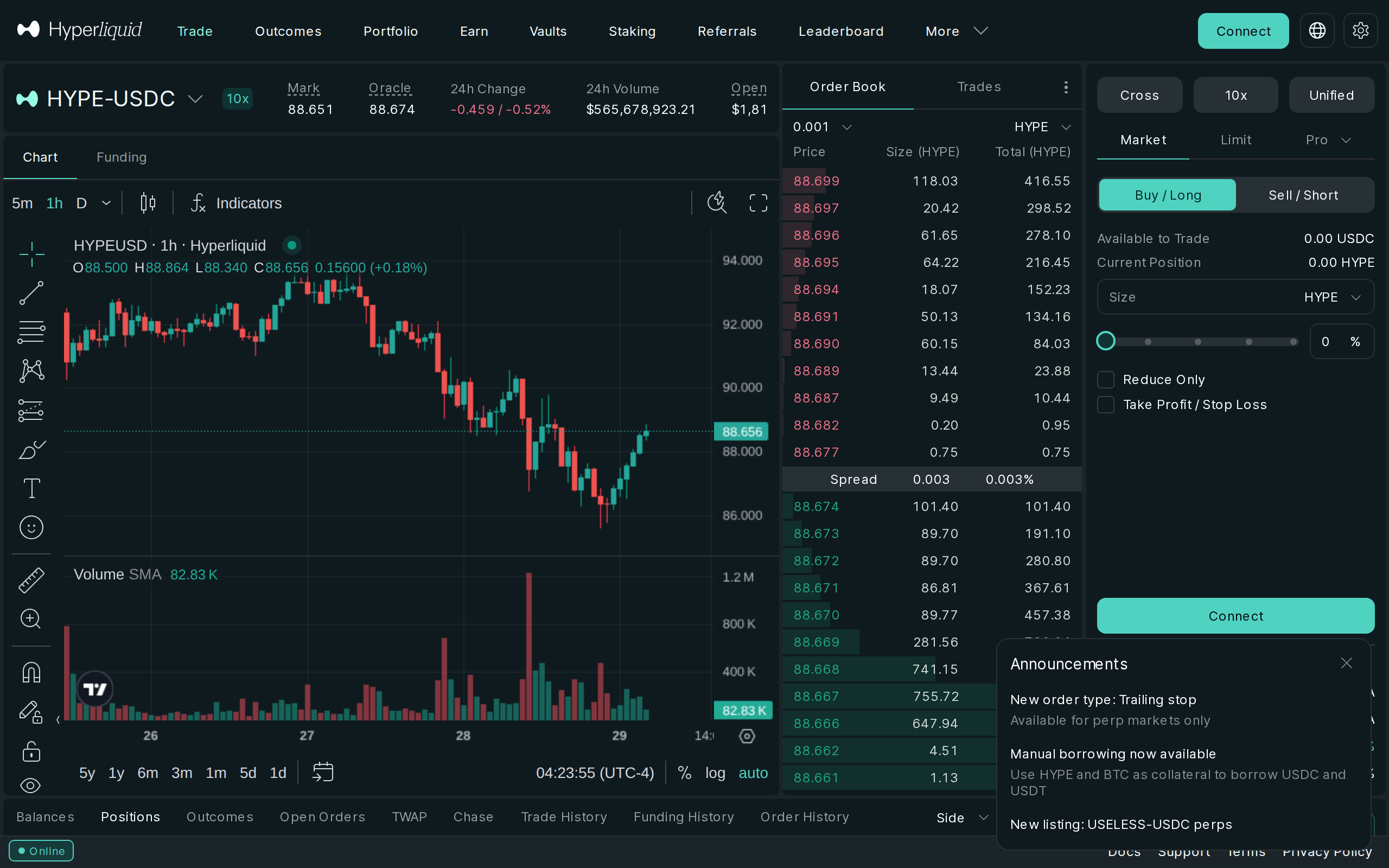Toggle auto scale on chart
The image size is (1389, 868).
(x=753, y=773)
